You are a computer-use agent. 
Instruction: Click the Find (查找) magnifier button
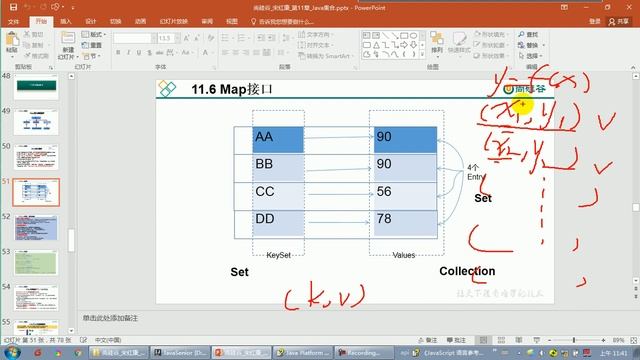528,35
